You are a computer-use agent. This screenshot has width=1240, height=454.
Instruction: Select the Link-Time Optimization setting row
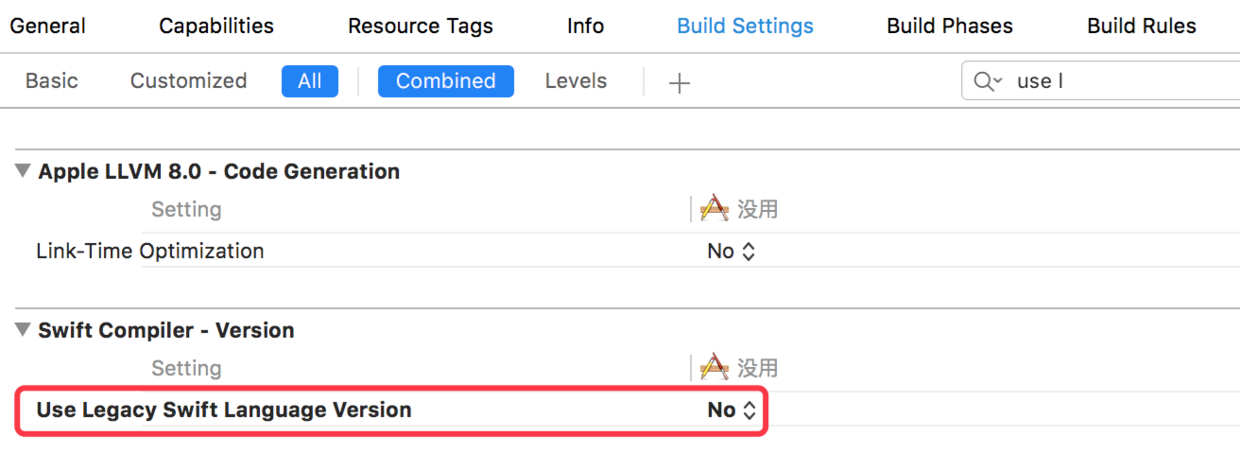150,251
